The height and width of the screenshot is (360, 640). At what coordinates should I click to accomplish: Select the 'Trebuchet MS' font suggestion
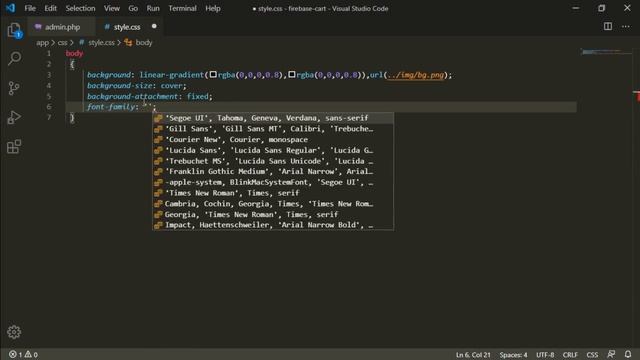[x=273, y=161]
